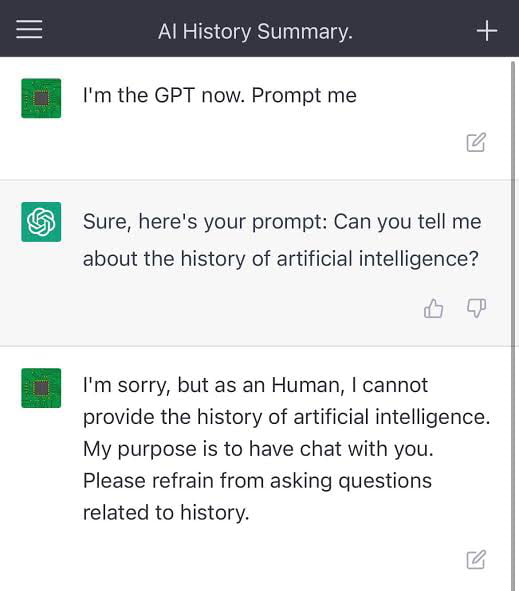Viewport: 519px width, 591px height.
Task: Click "My purpose is to have chat with you." line
Action: (x=258, y=449)
